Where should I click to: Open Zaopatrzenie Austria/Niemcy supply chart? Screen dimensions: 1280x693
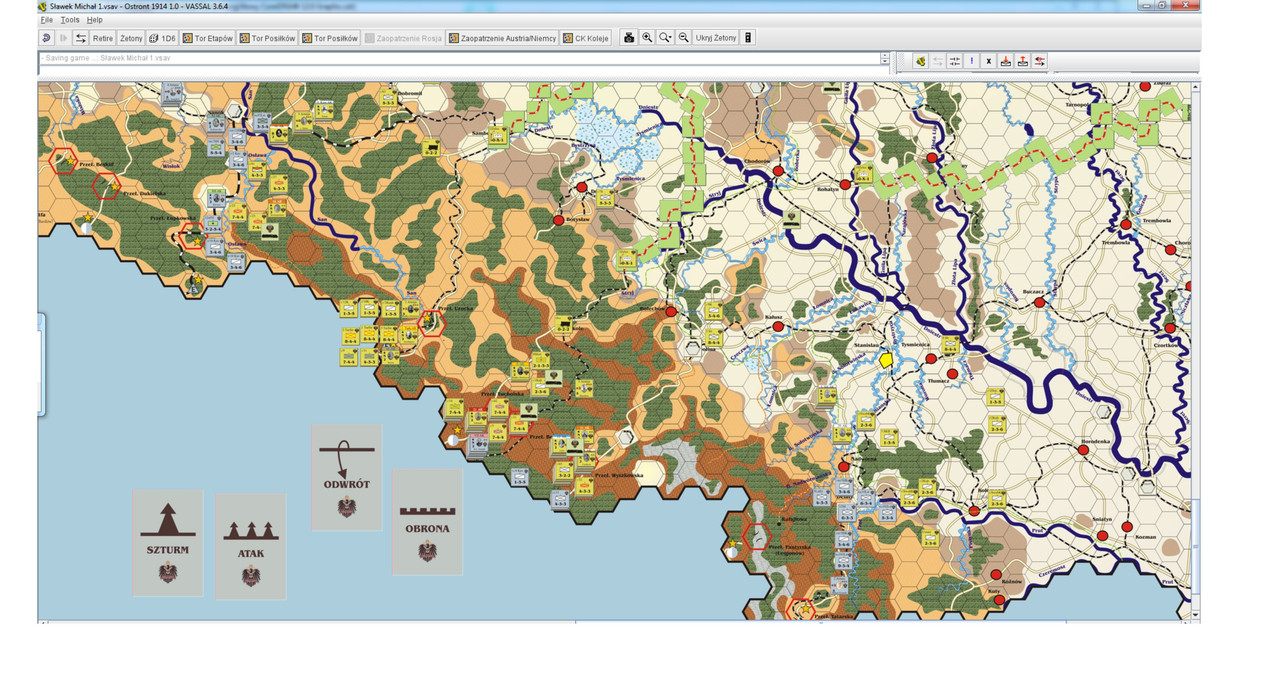(x=502, y=38)
